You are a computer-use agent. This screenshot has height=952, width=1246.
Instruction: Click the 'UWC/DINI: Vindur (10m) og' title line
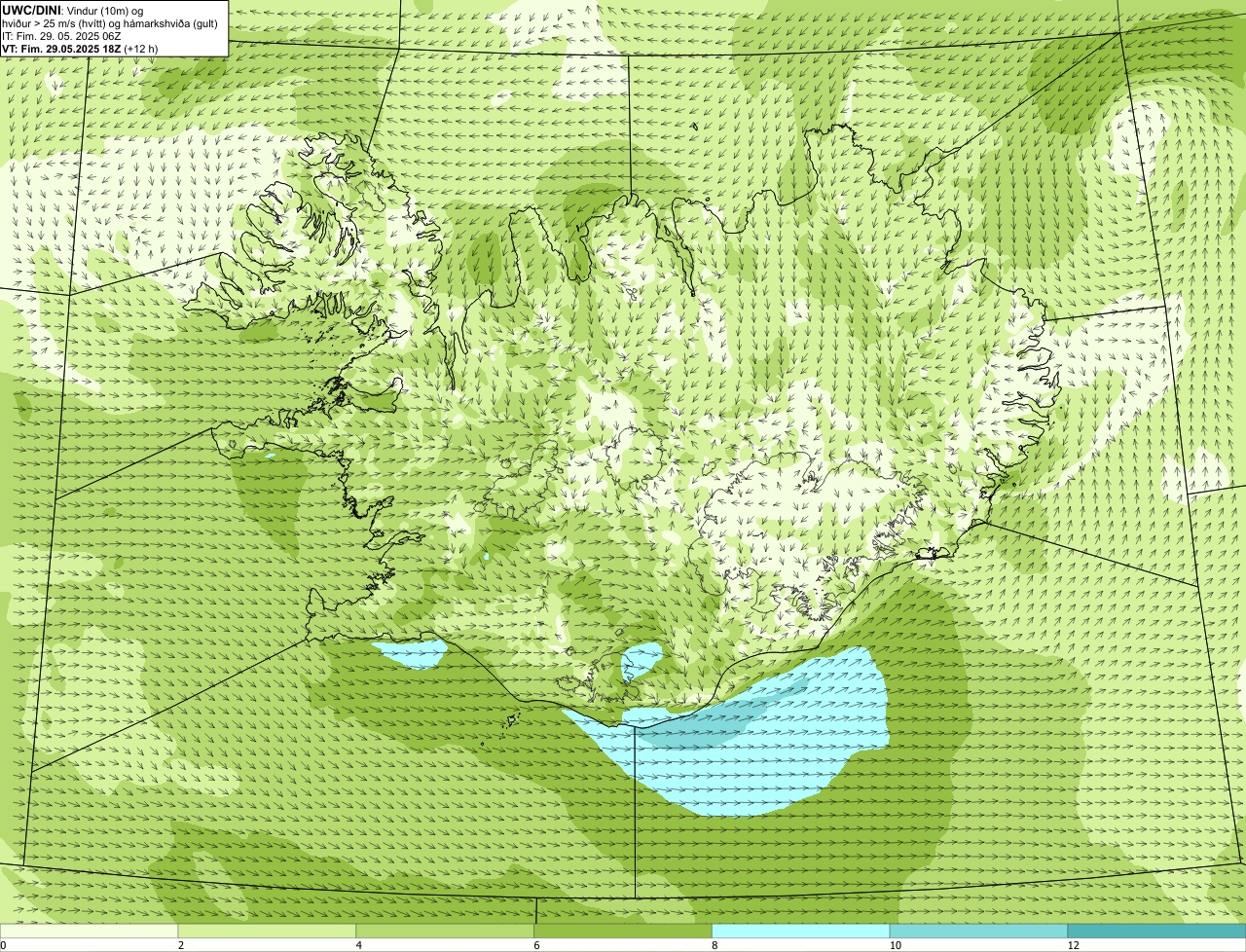pos(73,10)
